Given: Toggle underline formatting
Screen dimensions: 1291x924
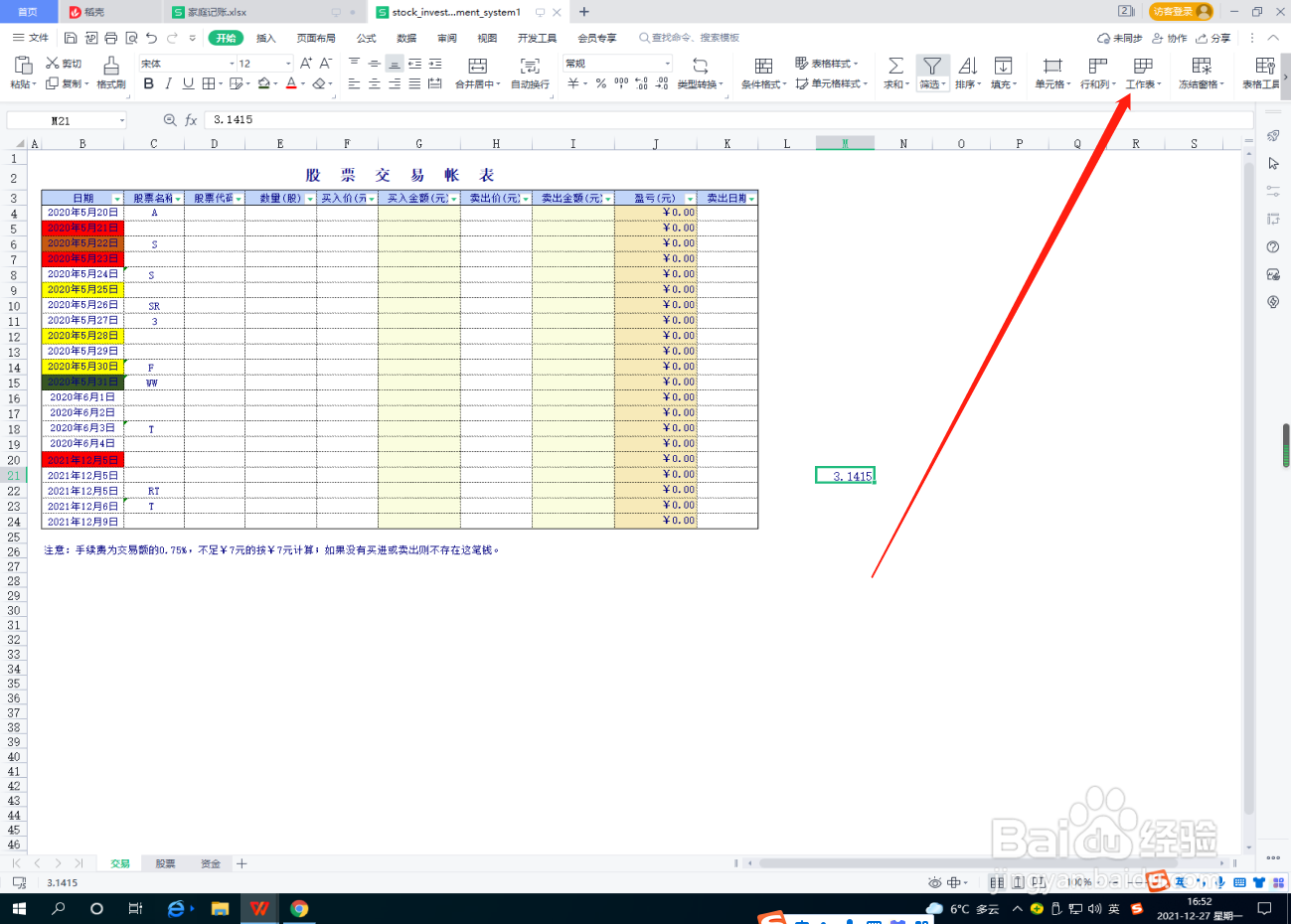Looking at the screenshot, I should (x=188, y=83).
